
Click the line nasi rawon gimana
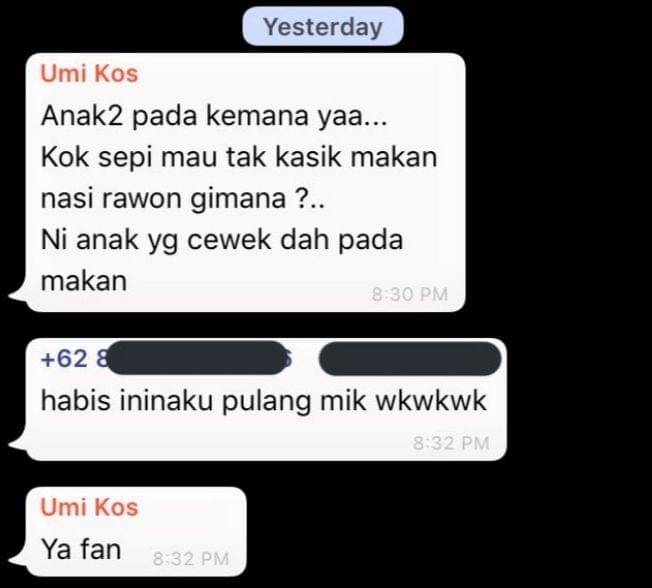pyautogui.click(x=183, y=199)
